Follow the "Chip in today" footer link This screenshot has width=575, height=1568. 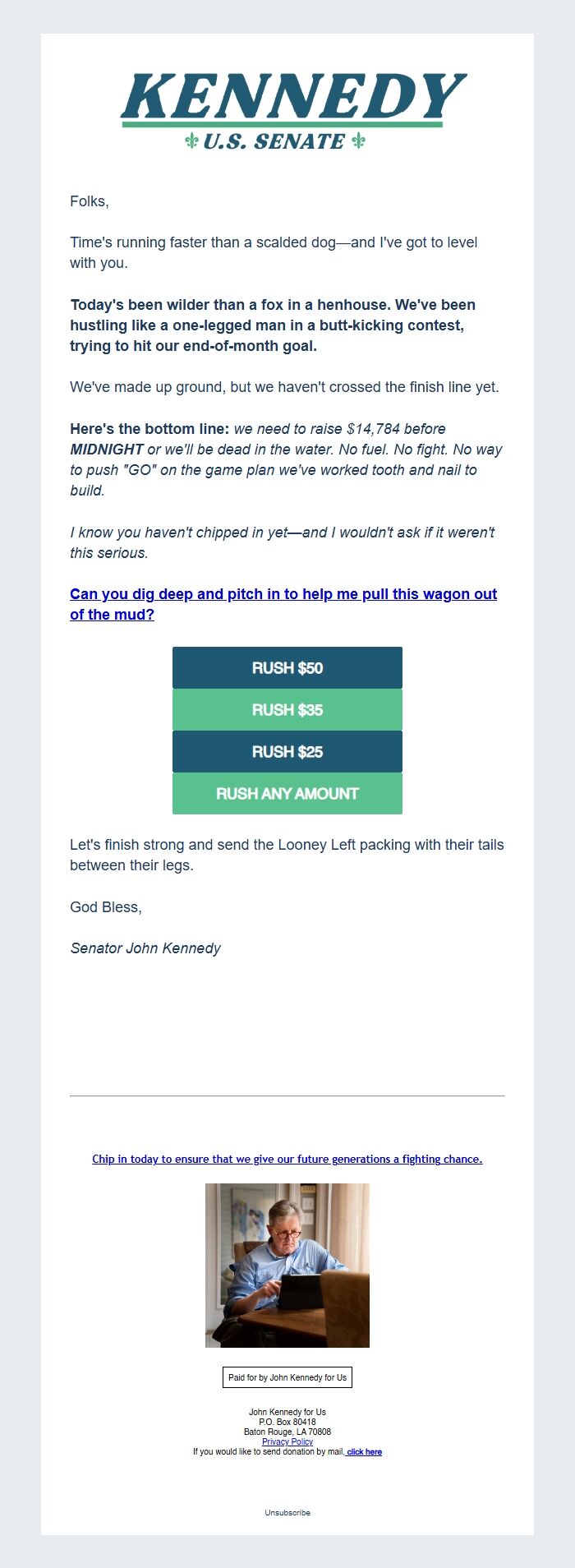click(287, 1159)
